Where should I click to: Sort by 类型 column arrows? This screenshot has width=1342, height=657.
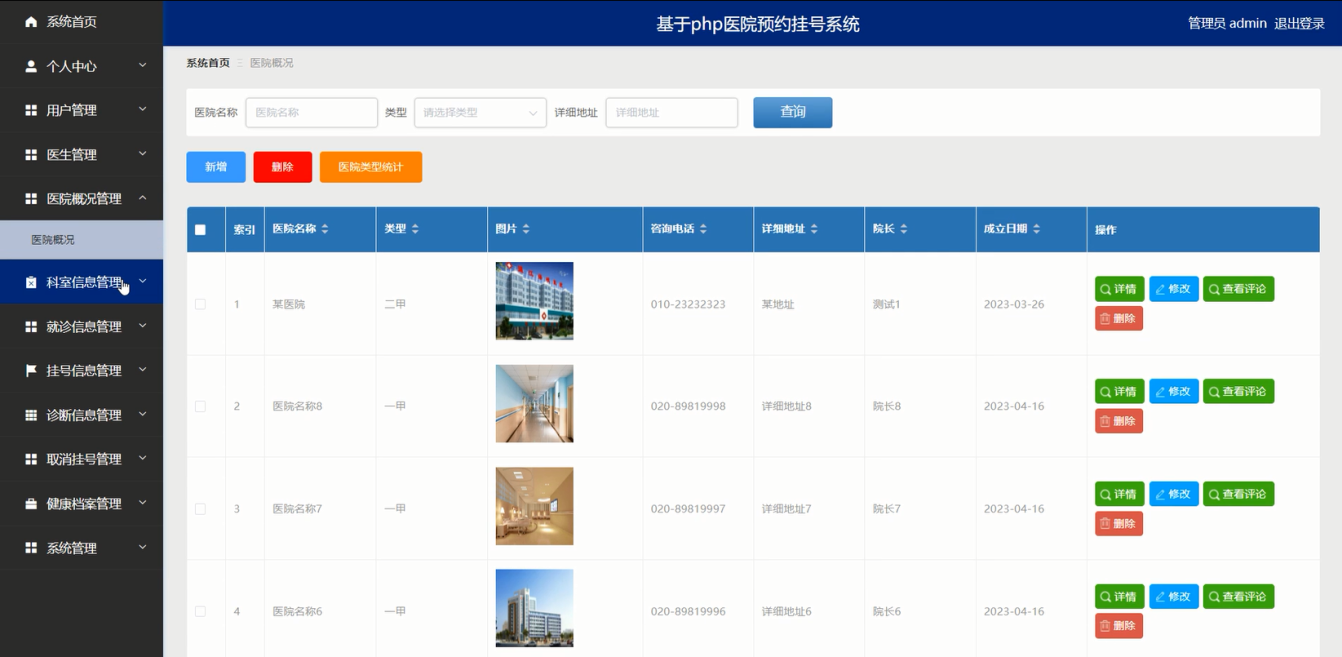pos(415,229)
